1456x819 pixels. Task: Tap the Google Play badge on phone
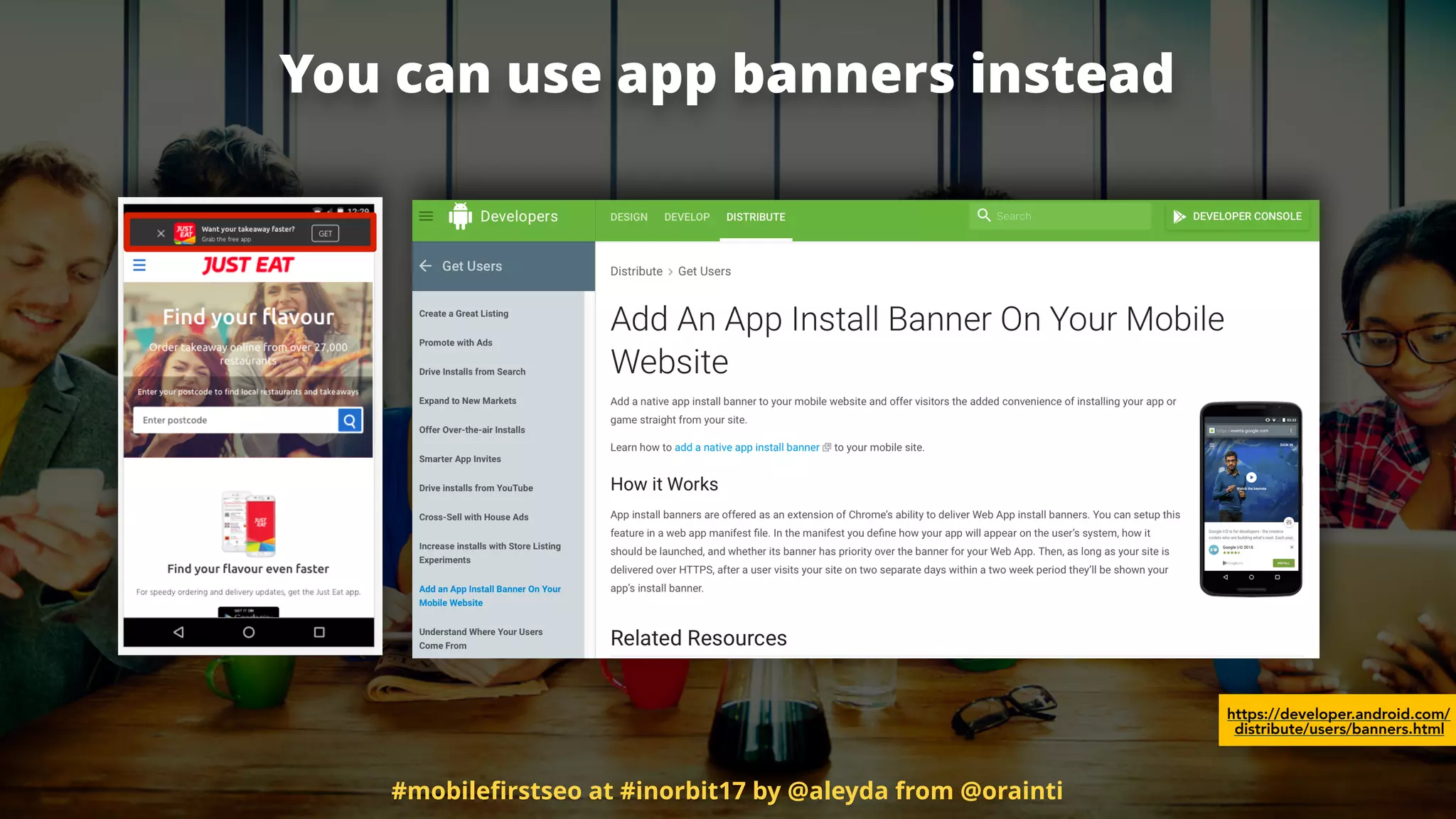tap(248, 612)
